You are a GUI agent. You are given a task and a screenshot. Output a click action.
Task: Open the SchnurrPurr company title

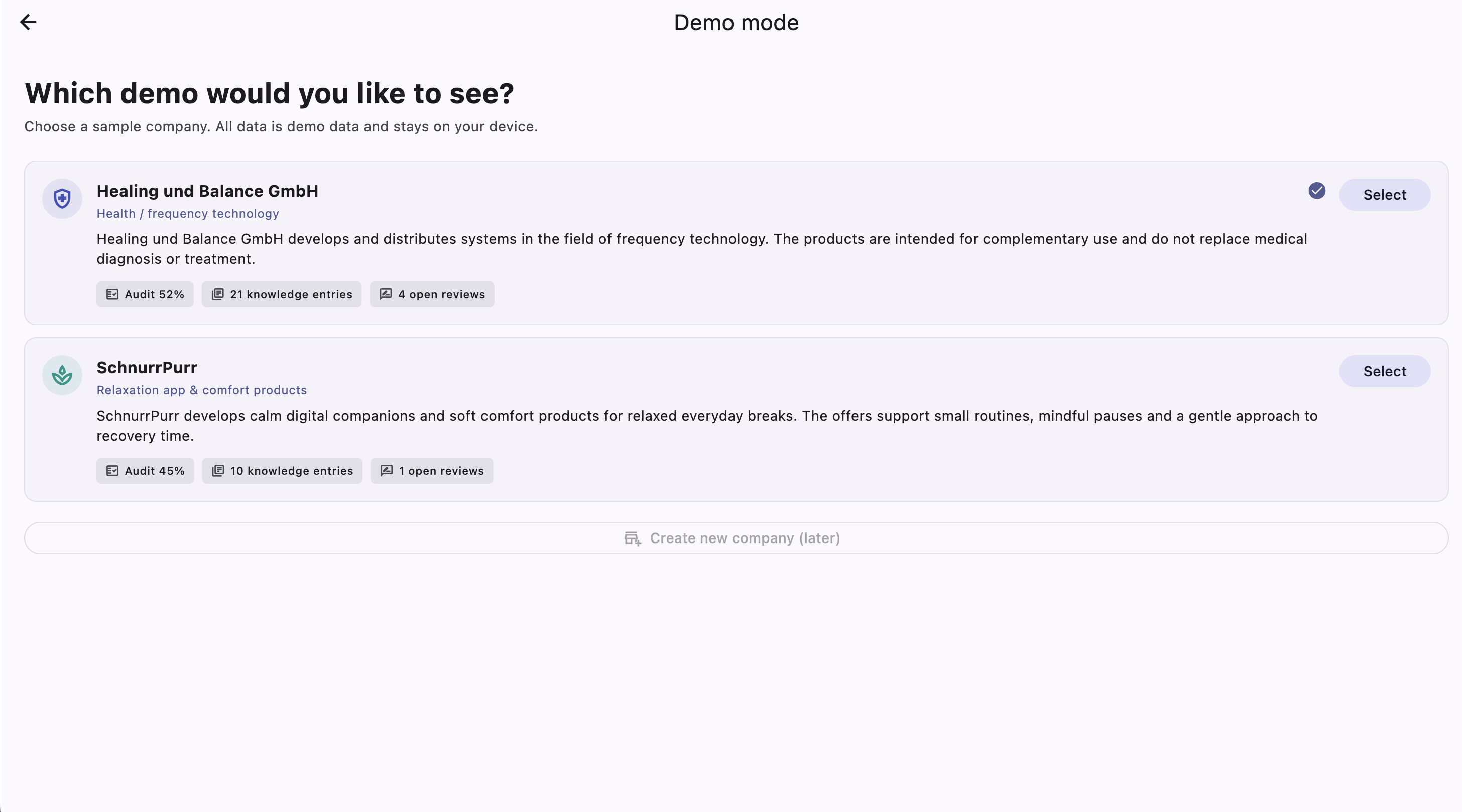pos(147,368)
